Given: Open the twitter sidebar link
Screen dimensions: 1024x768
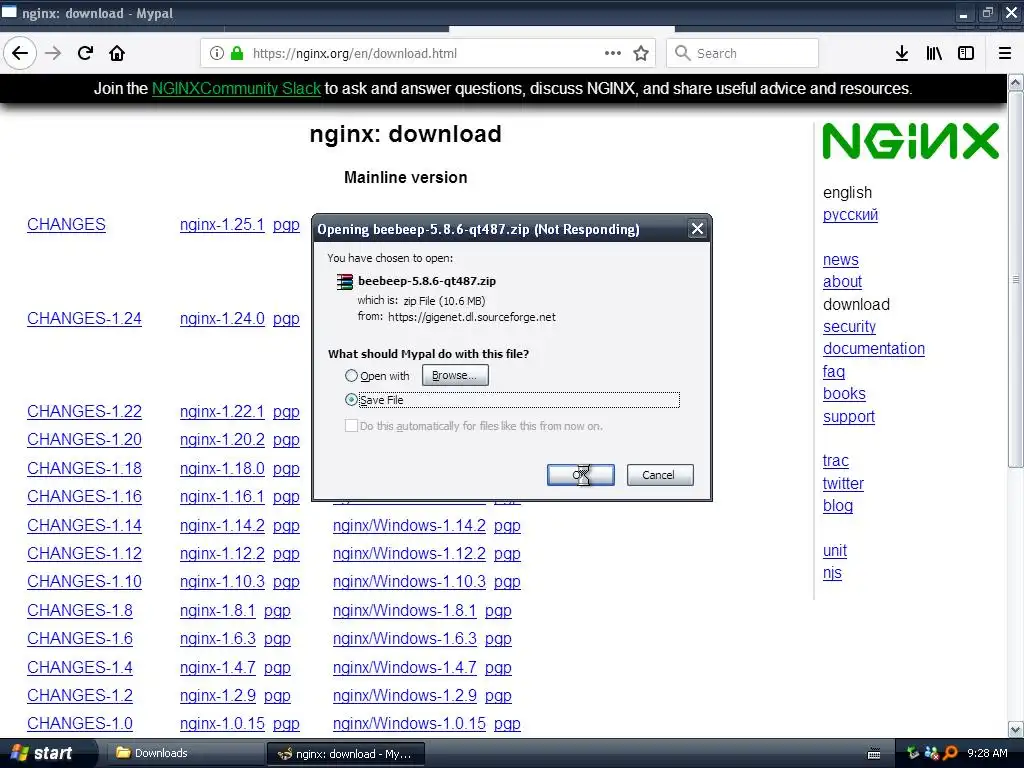Looking at the screenshot, I should 842,483.
